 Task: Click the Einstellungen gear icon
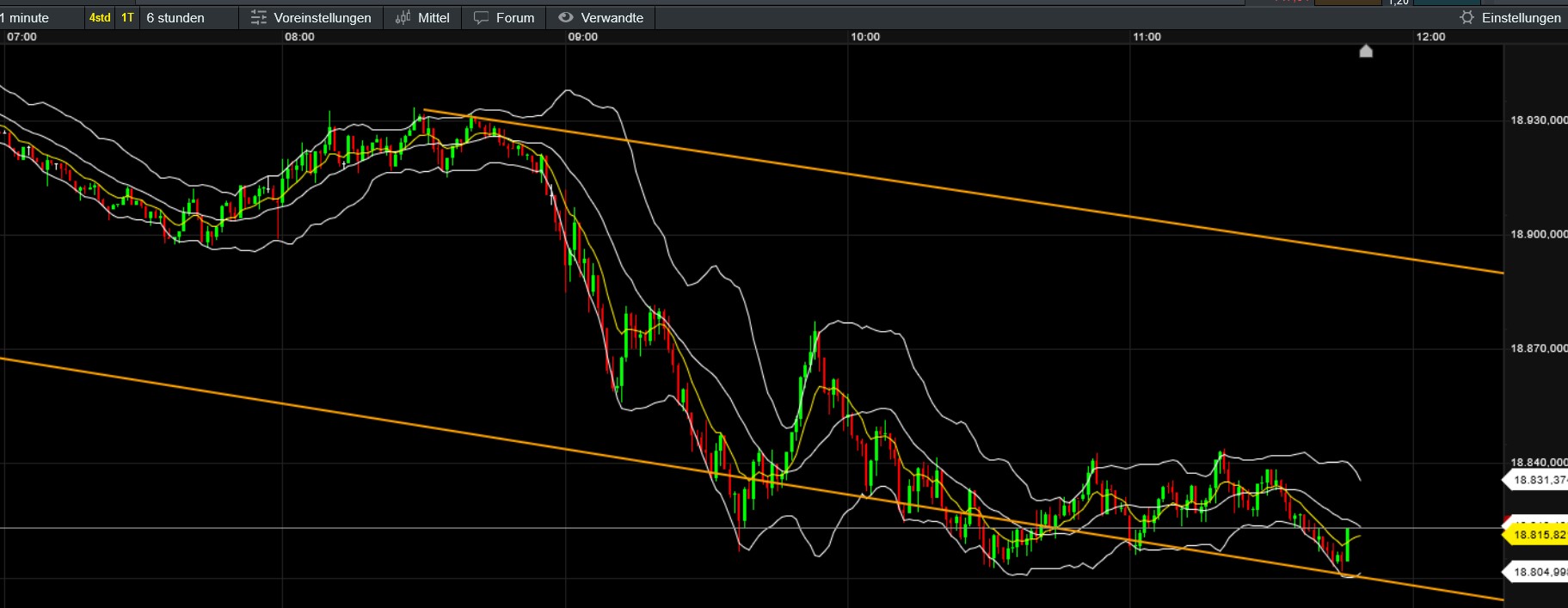(1467, 17)
